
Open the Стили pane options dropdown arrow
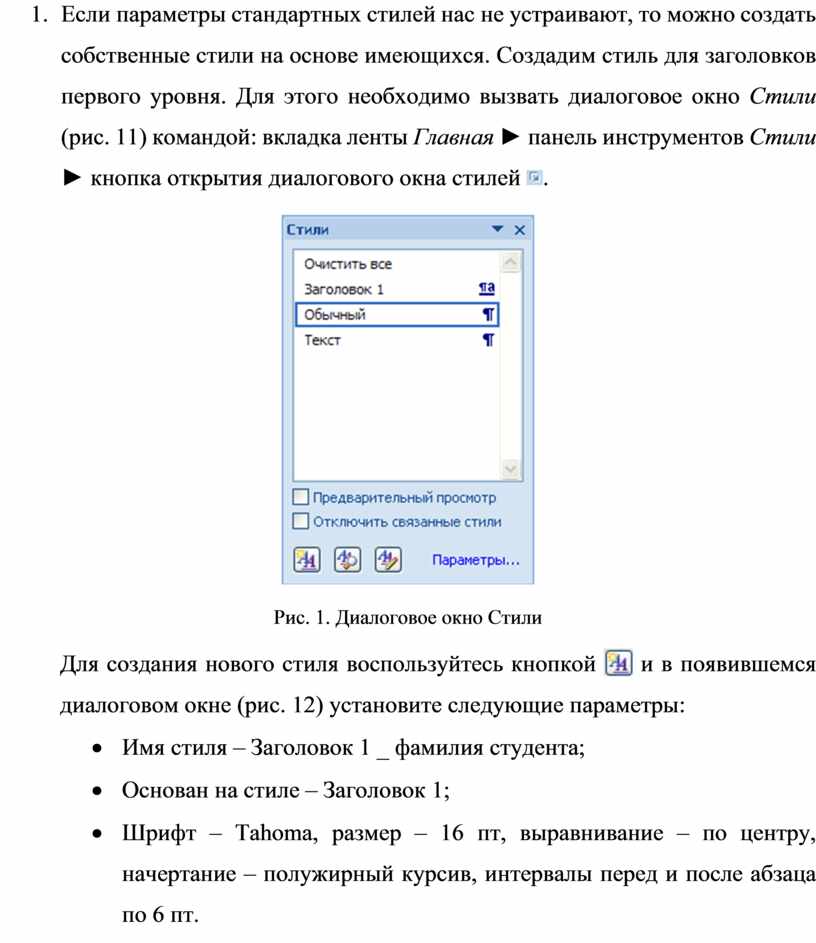[x=497, y=229]
